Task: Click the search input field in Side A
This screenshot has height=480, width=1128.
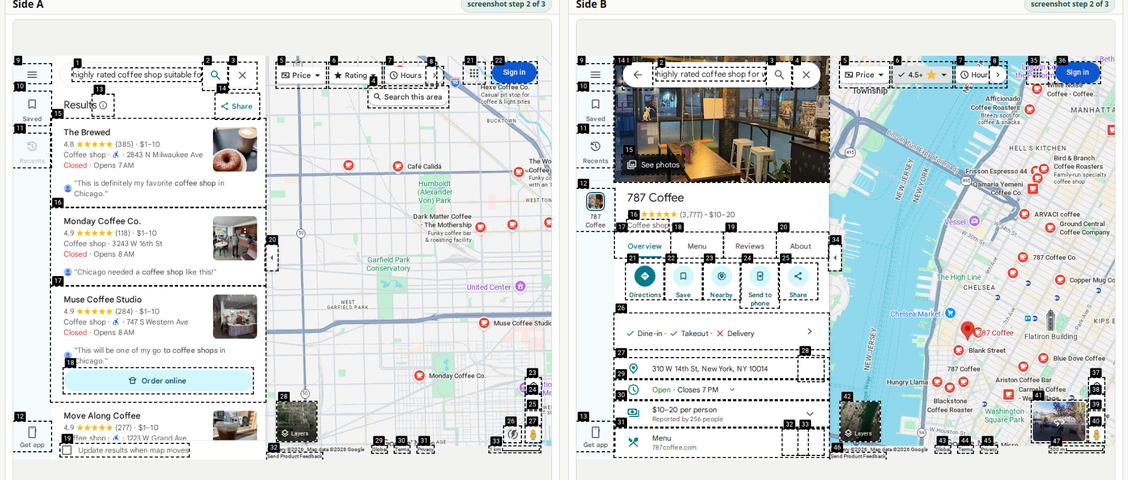Action: click(137, 75)
